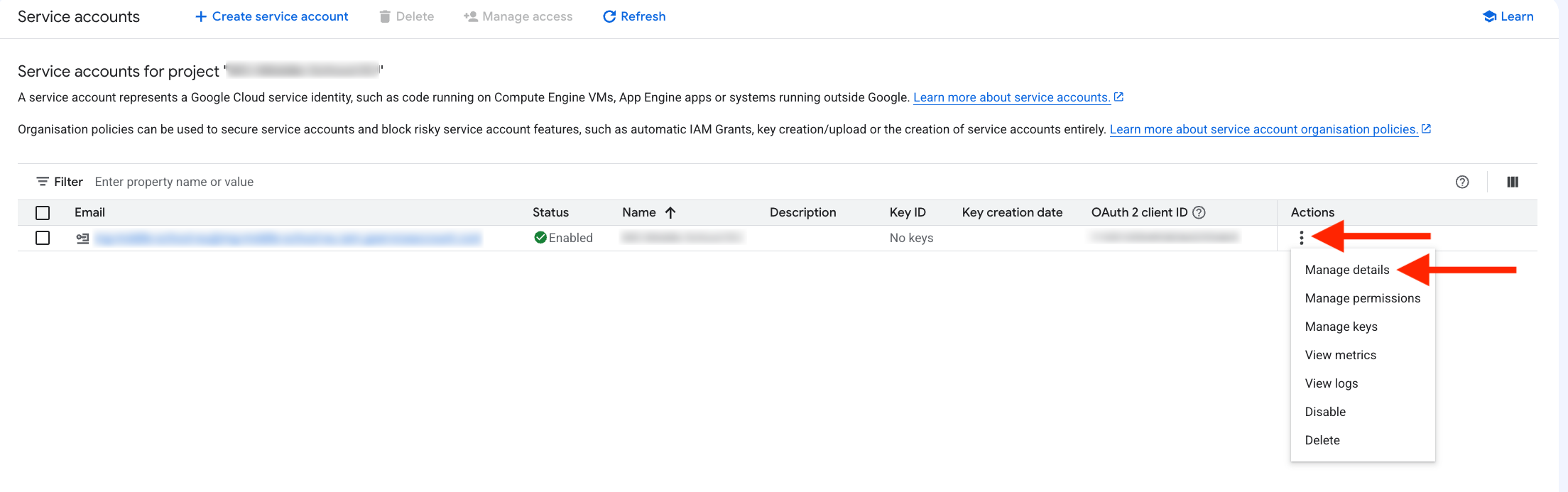Tick the select-all checkbox in header
1568x492 pixels.
point(43,213)
